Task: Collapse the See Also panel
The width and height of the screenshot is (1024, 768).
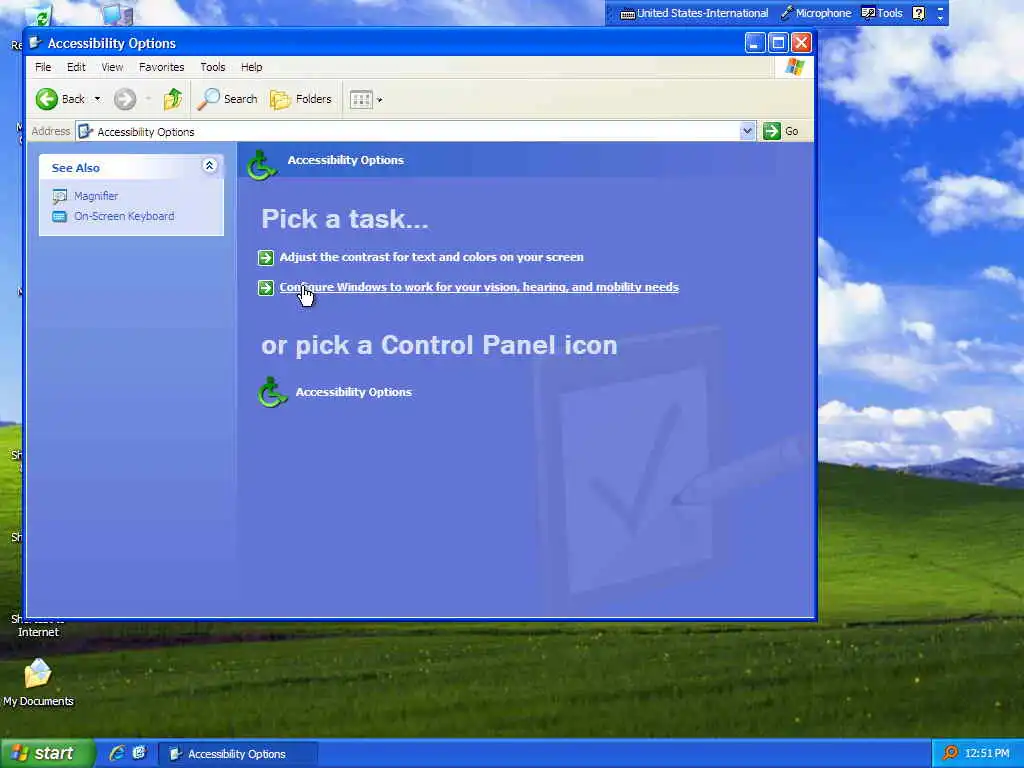Action: coord(209,166)
